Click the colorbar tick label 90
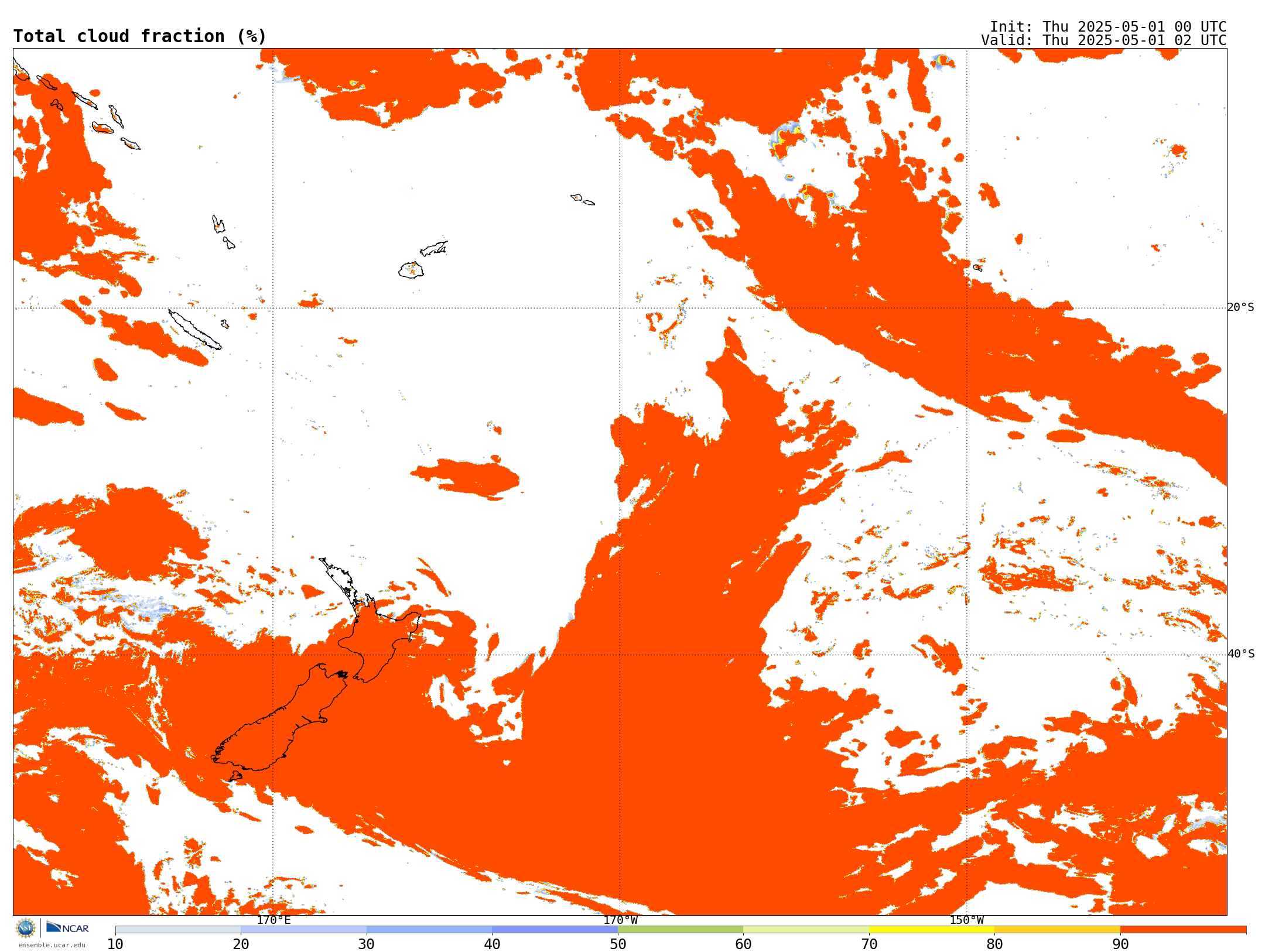Image resolution: width=1265 pixels, height=952 pixels. pos(1120,944)
